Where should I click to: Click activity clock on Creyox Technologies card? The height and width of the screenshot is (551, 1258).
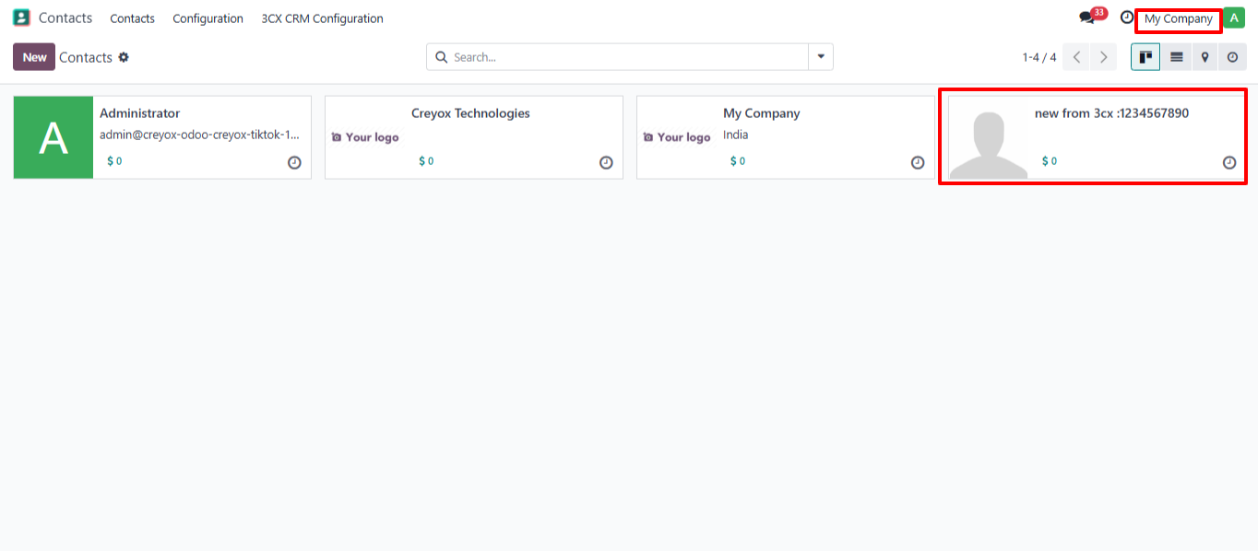(x=606, y=163)
